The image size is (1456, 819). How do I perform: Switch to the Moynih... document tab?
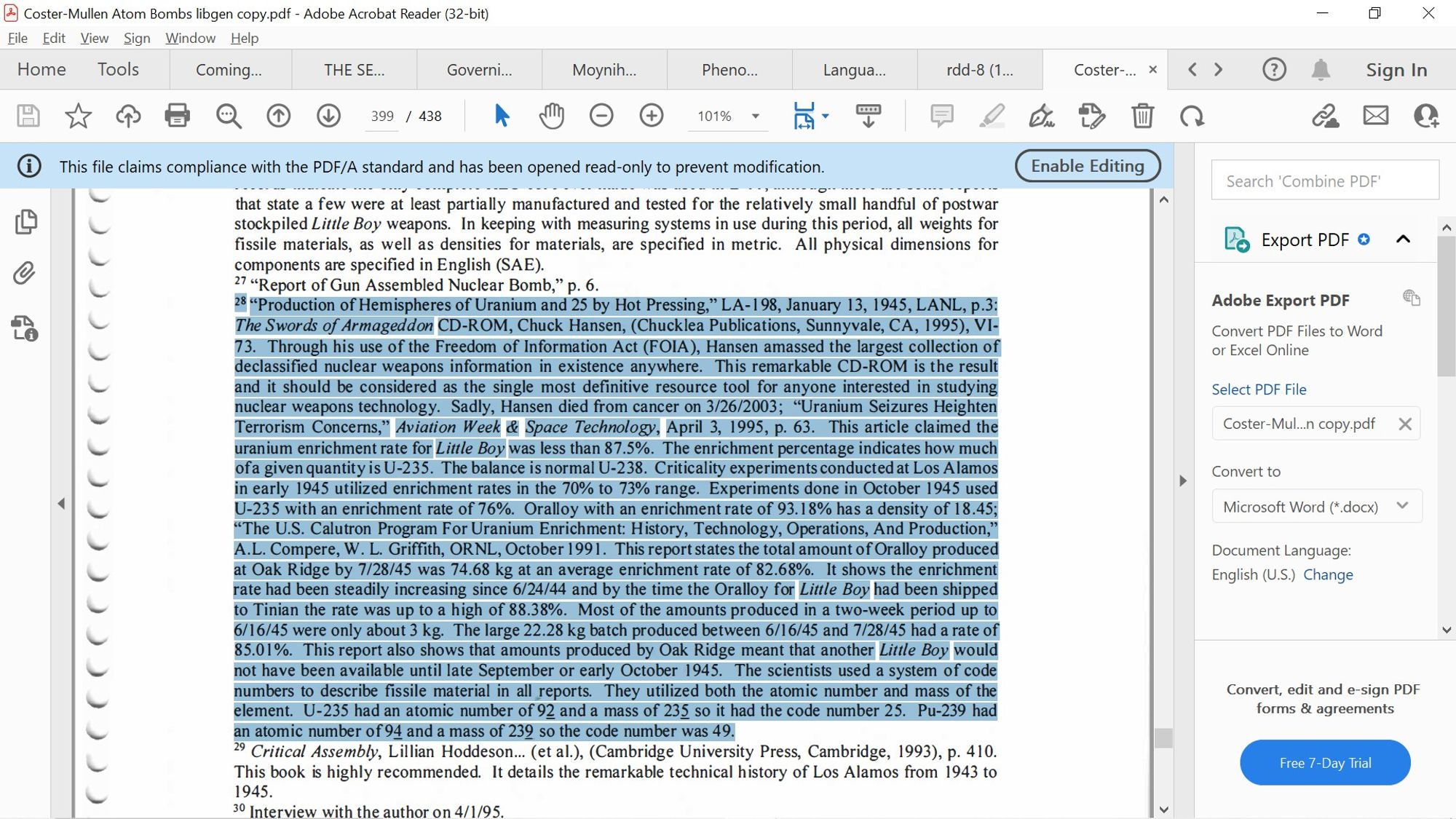point(604,70)
